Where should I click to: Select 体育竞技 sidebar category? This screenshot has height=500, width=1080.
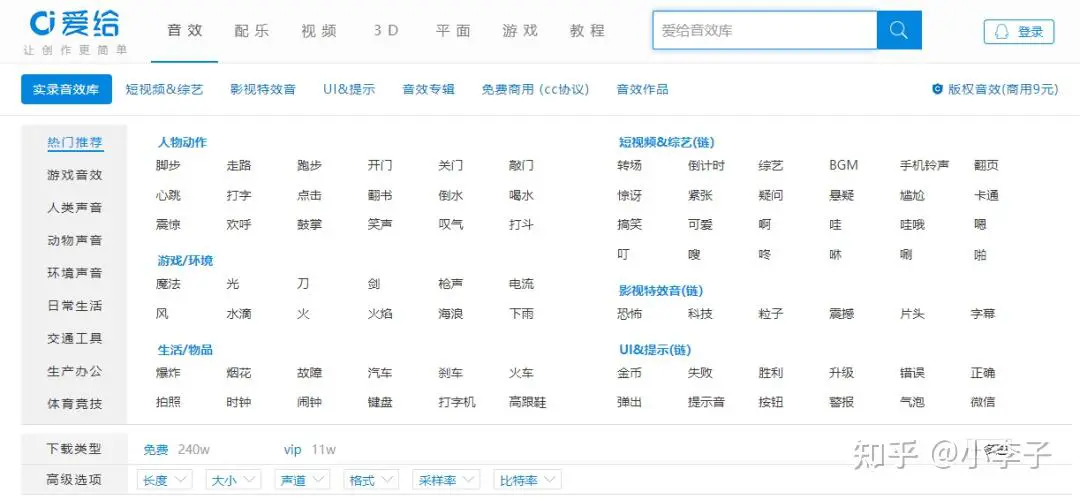[75, 404]
